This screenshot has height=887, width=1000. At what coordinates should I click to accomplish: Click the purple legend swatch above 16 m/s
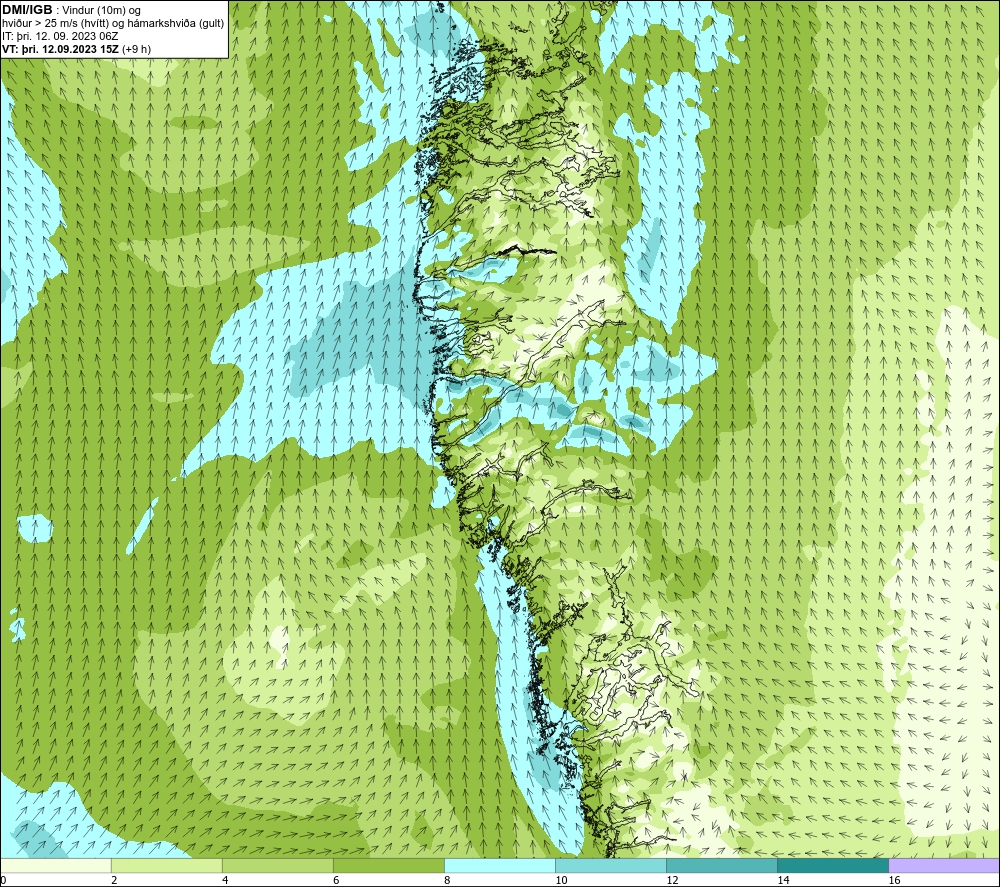click(944, 866)
